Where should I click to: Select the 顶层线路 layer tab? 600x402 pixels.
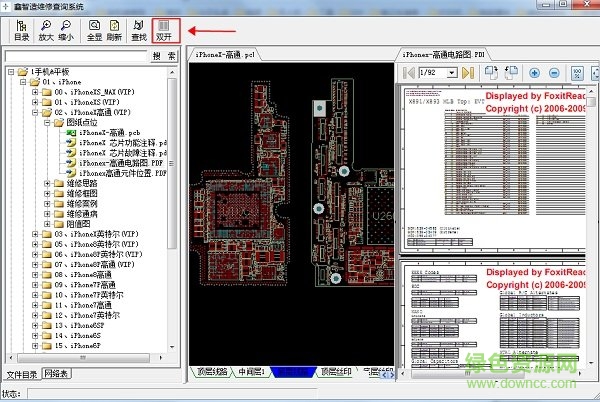pos(212,373)
